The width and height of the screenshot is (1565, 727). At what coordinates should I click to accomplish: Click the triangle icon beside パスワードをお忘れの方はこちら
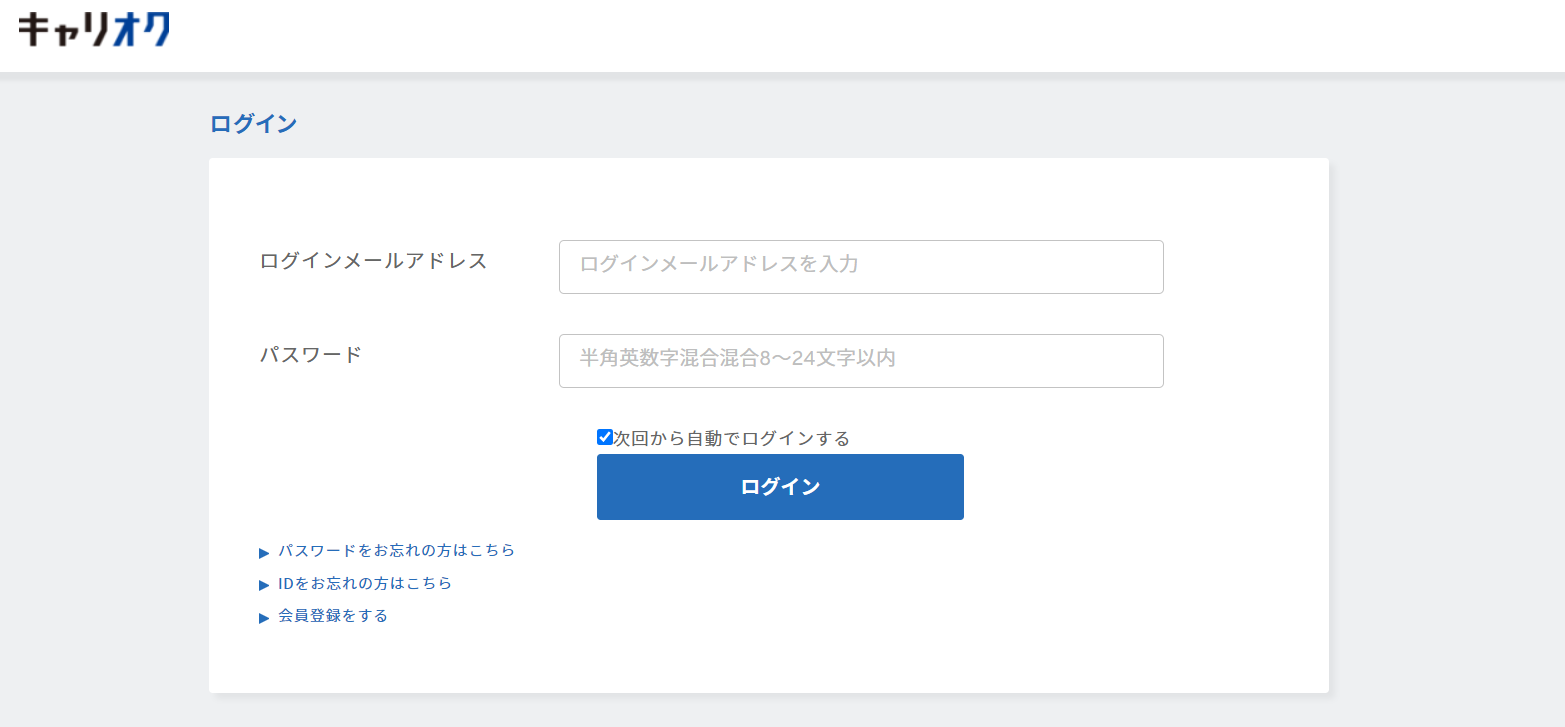[264, 553]
